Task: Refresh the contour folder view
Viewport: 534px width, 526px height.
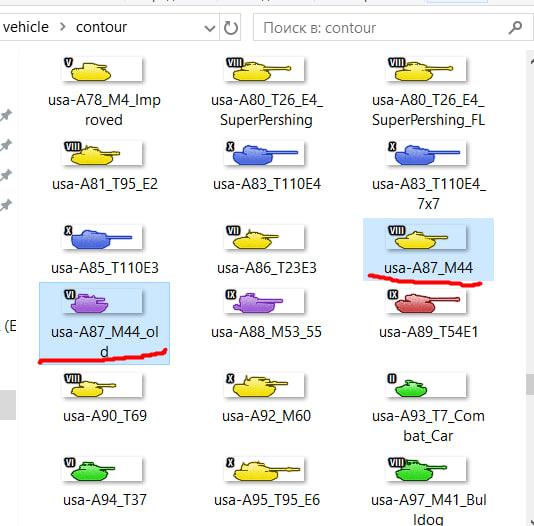Action: tap(231, 28)
